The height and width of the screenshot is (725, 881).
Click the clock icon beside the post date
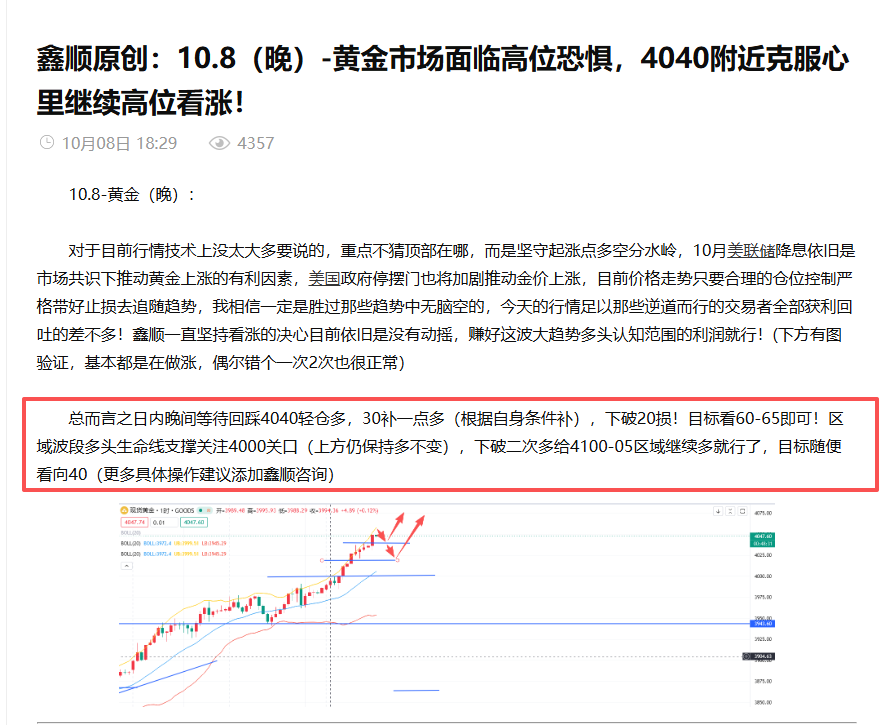click(x=47, y=143)
